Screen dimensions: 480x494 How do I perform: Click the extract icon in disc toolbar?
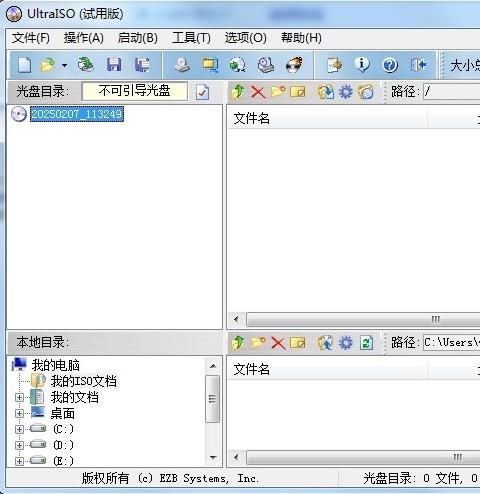click(x=326, y=92)
